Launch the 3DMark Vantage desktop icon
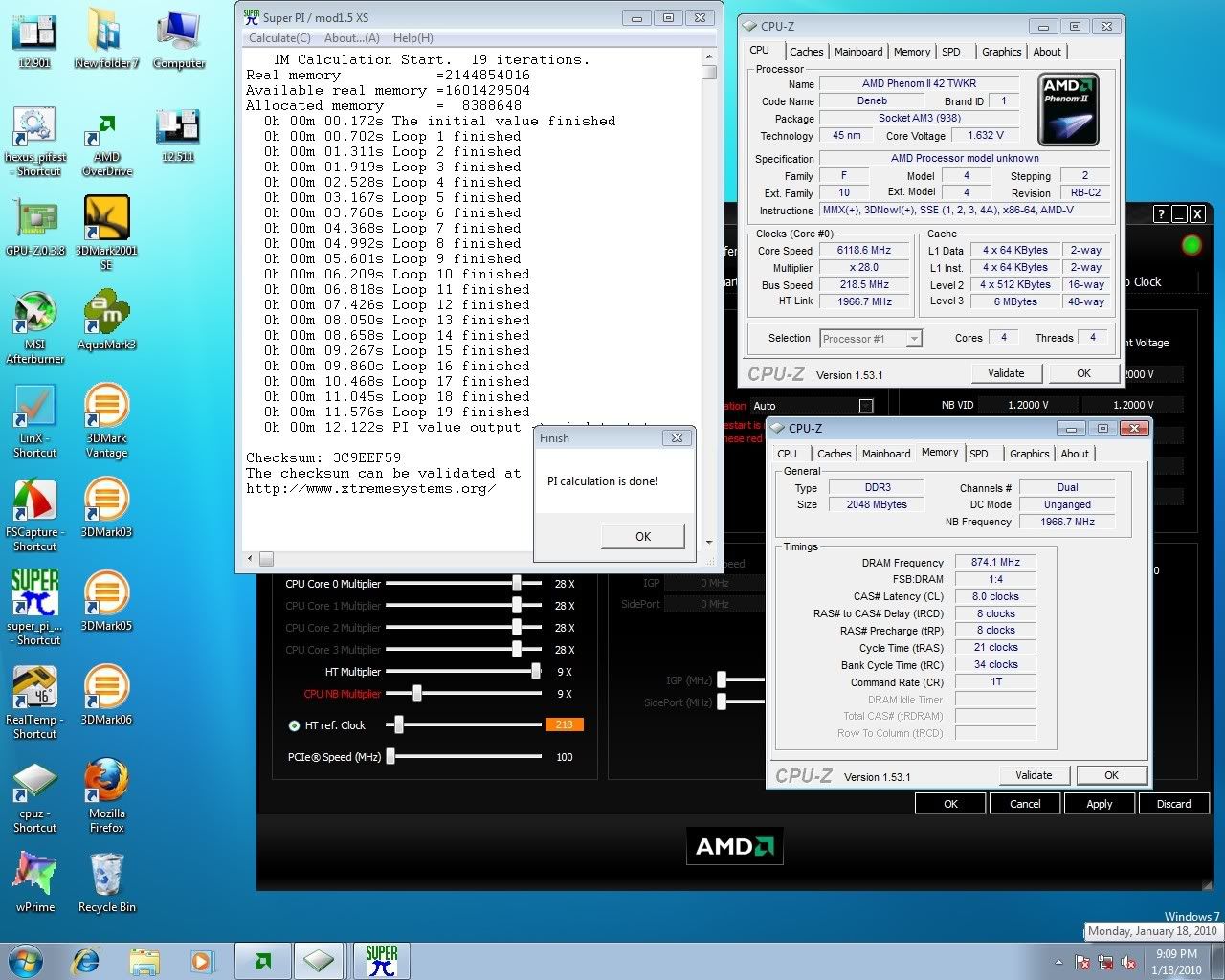 click(106, 421)
